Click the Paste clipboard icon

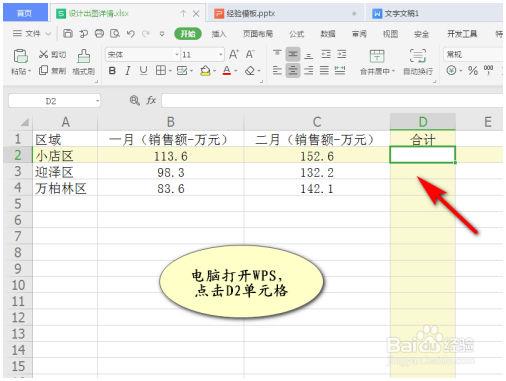(20, 56)
